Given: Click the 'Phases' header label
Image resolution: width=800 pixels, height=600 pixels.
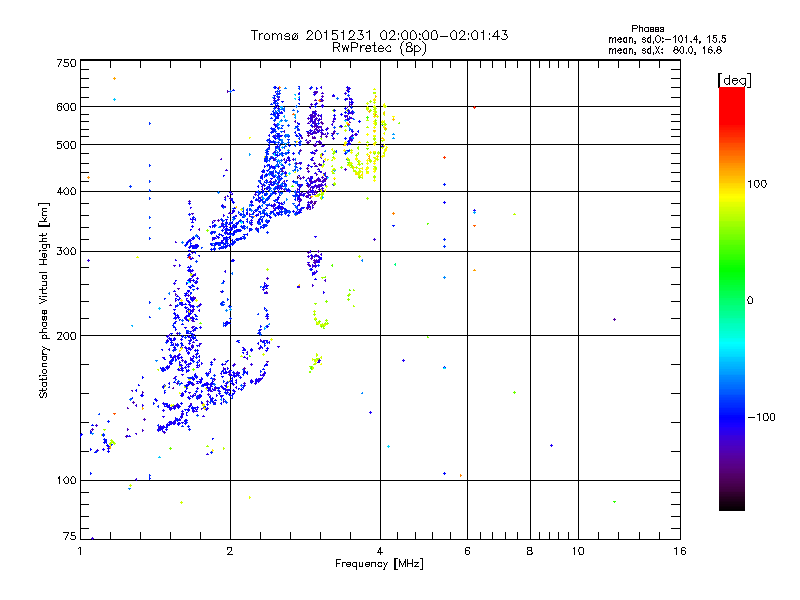Looking at the screenshot, I should (x=647, y=29).
